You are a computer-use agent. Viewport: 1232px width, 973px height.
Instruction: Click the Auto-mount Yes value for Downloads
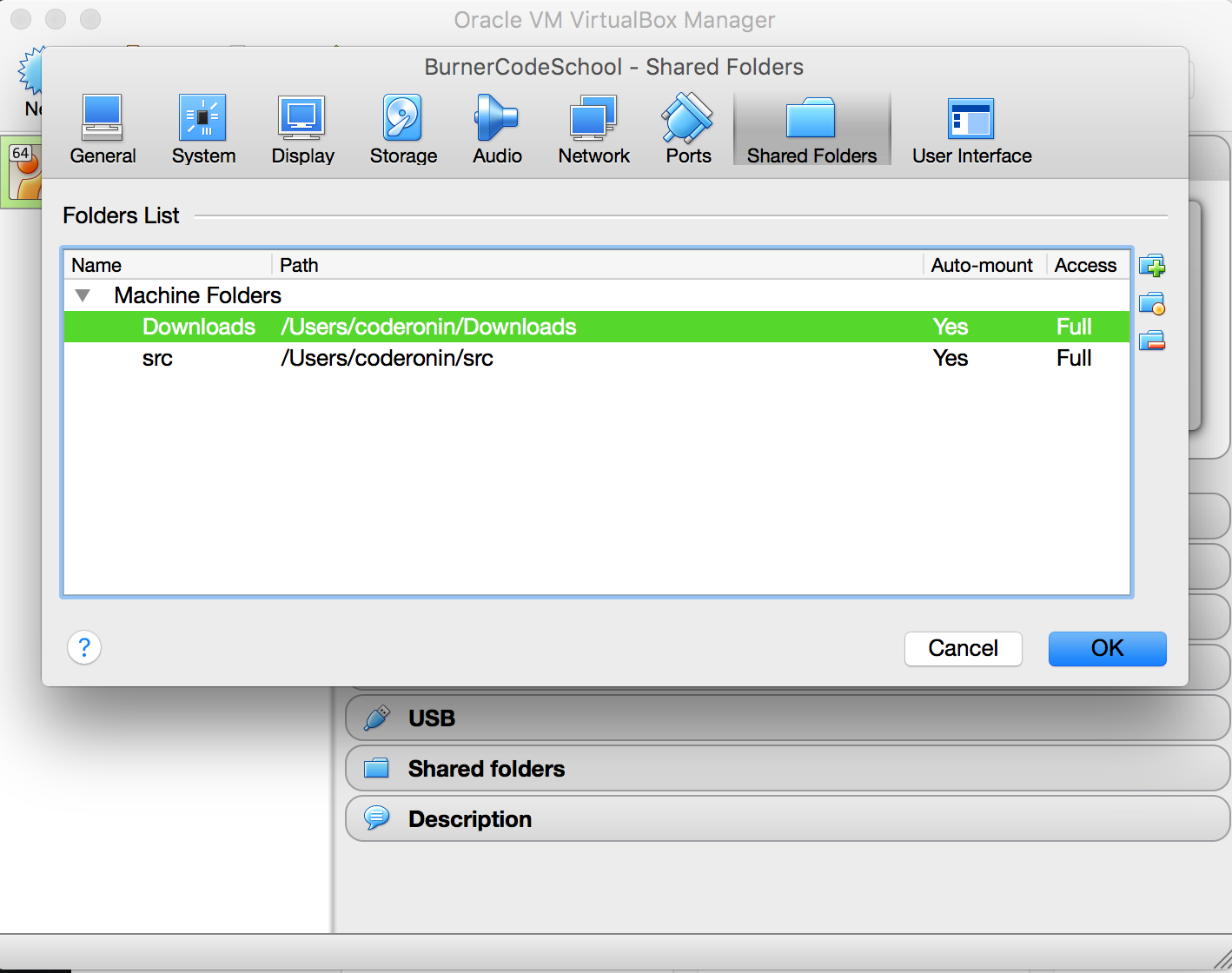[950, 327]
